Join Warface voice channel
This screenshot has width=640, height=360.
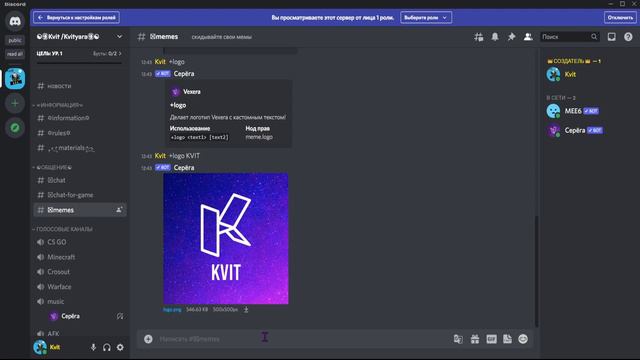click(80, 287)
